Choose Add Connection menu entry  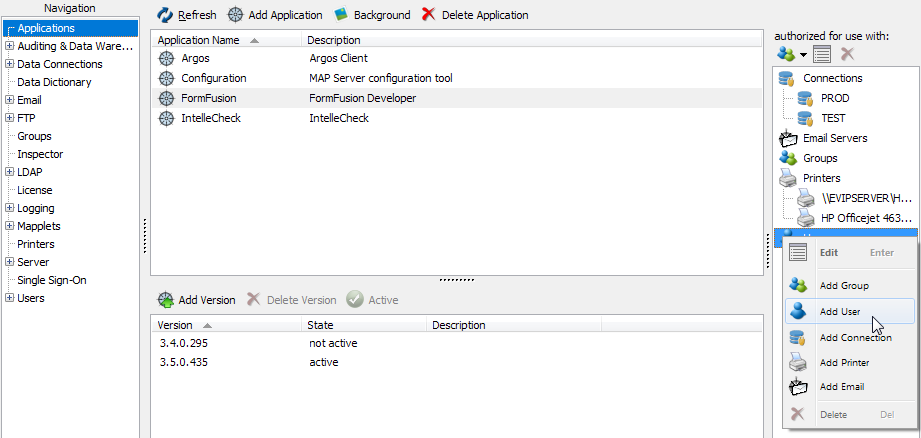(x=849, y=338)
